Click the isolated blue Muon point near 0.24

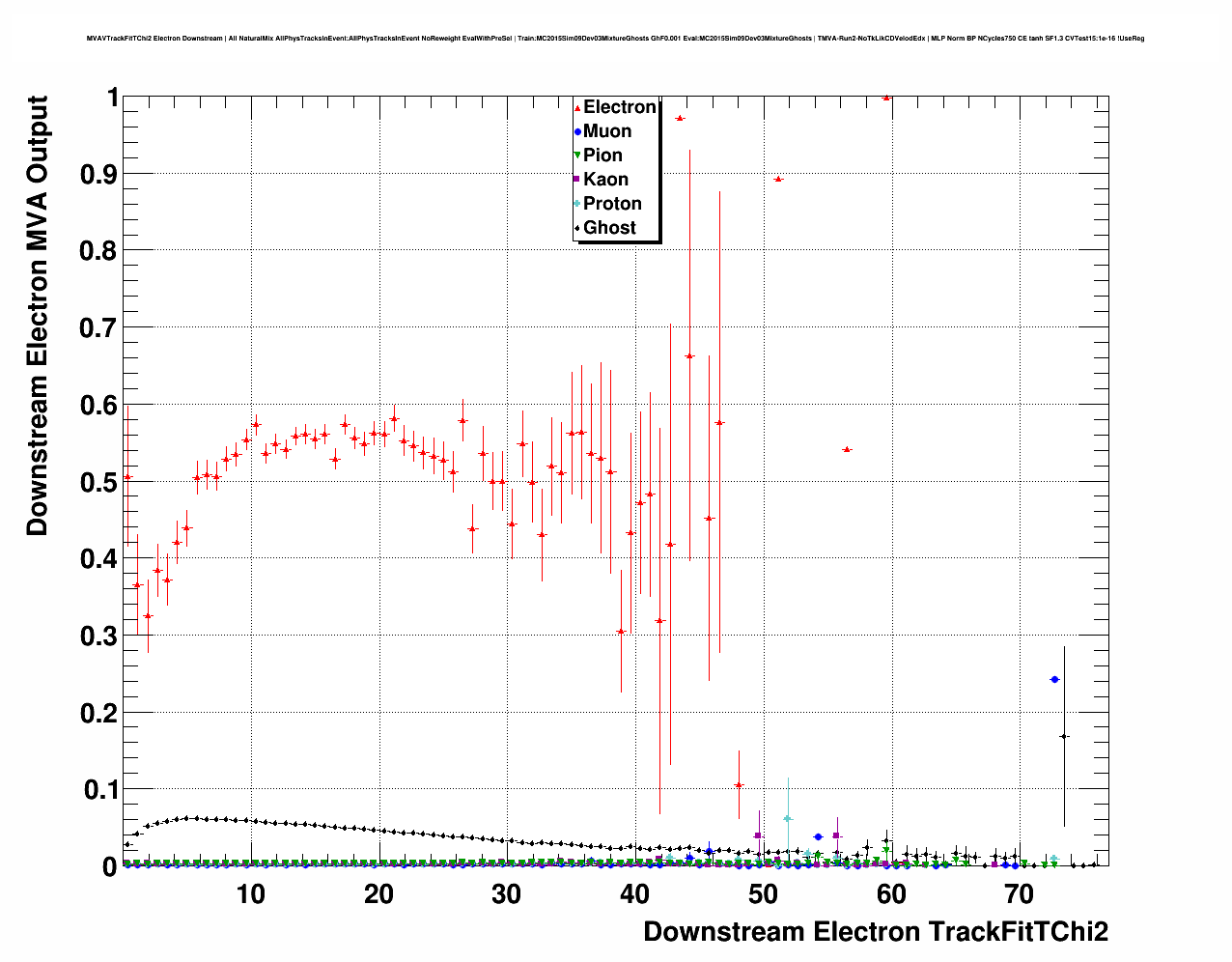click(x=1054, y=680)
